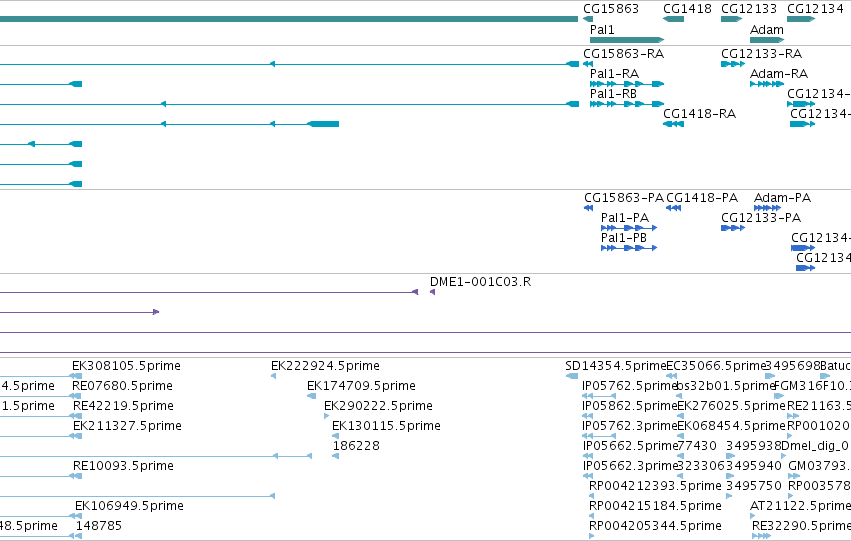Select the EK222924.5prime EST label
The image size is (851, 541).
325,366
